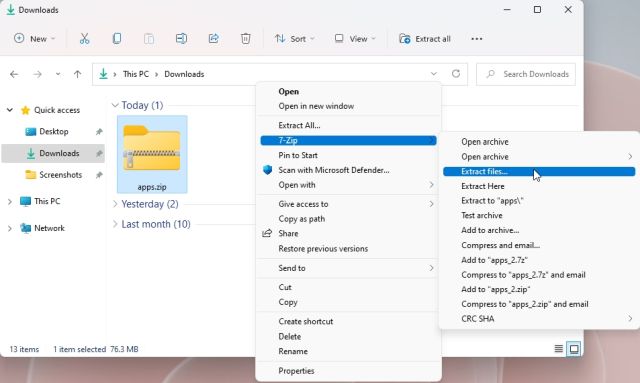The width and height of the screenshot is (640, 383).
Task: Choose Open in new window
Action: [x=316, y=106]
